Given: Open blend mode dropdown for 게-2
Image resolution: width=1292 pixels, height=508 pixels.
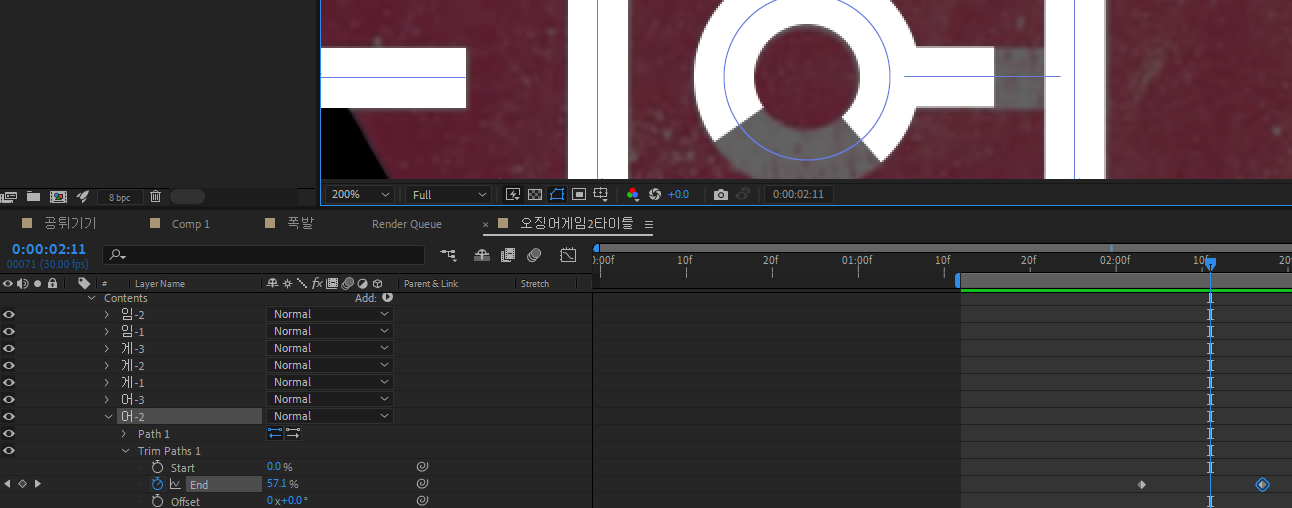Looking at the screenshot, I should [x=330, y=365].
